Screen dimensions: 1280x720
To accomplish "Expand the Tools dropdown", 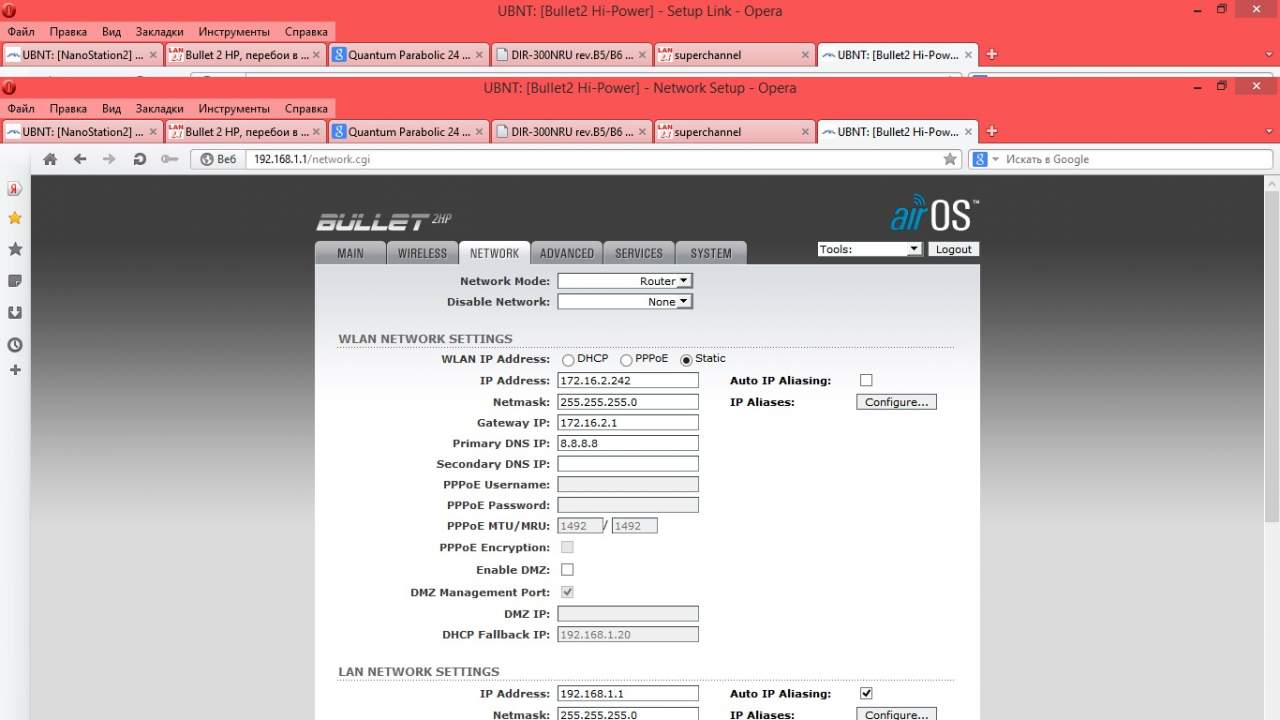I will click(869, 249).
